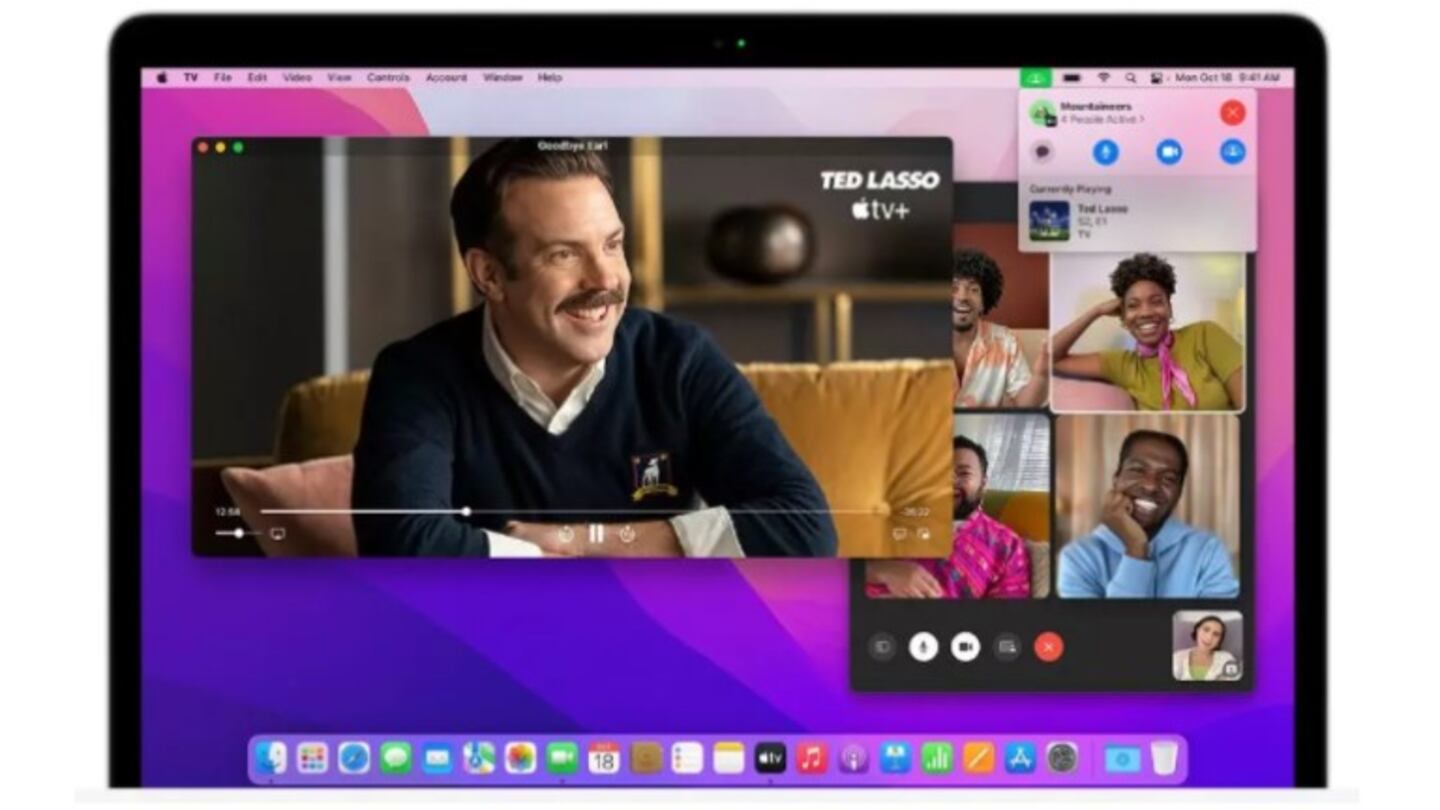
Task: Adjust the volume slider in TV player
Action: tap(238, 533)
